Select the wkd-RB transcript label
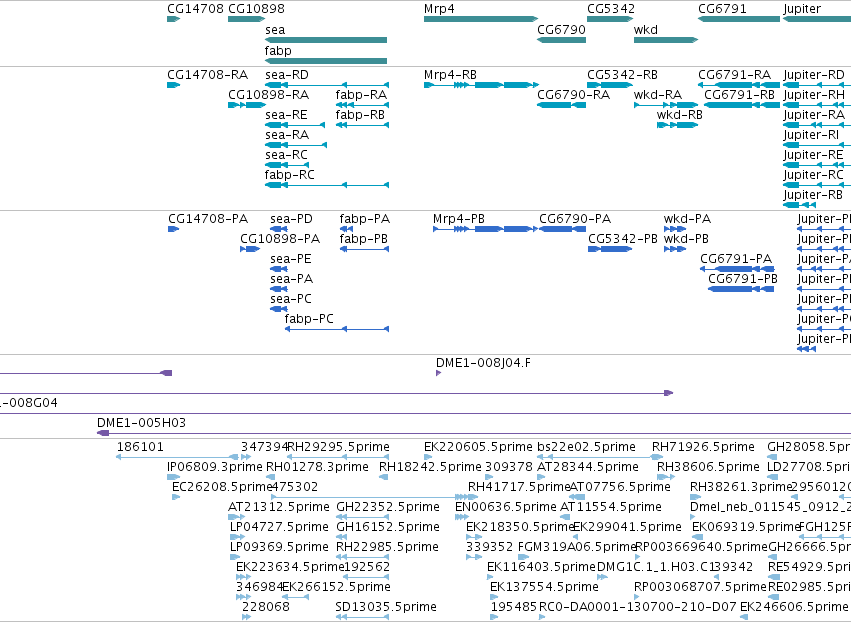The height and width of the screenshot is (622, 851). [x=679, y=115]
